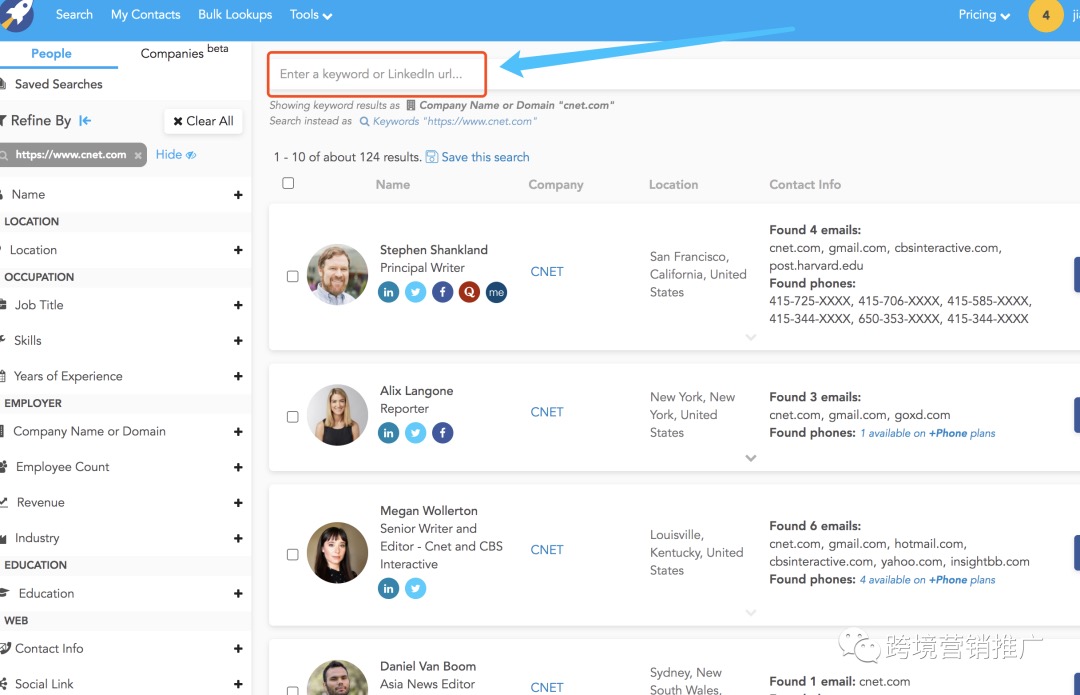The image size is (1080, 695).
Task: Open the name Stephen Shankland
Action: pyautogui.click(x=434, y=250)
